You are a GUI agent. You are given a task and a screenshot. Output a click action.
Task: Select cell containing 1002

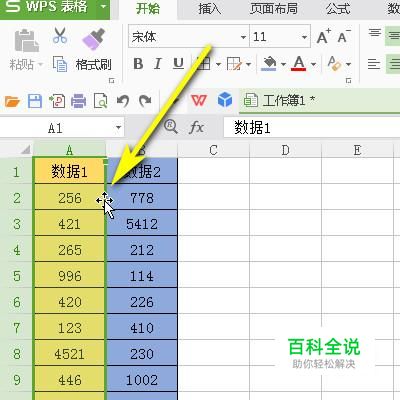click(142, 380)
